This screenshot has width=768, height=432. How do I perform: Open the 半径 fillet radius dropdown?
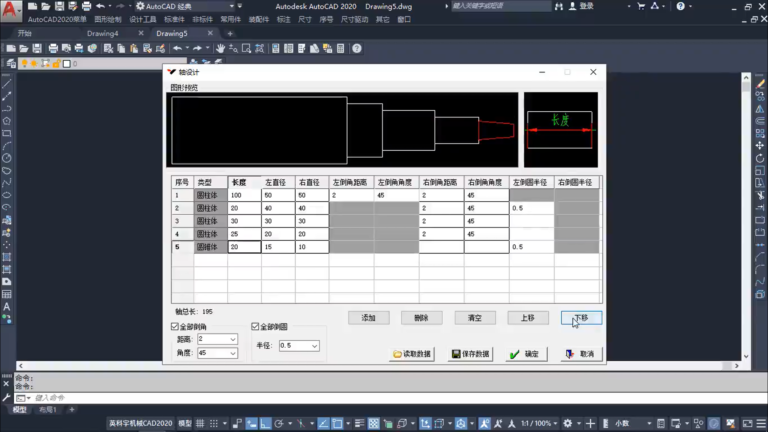click(x=314, y=346)
